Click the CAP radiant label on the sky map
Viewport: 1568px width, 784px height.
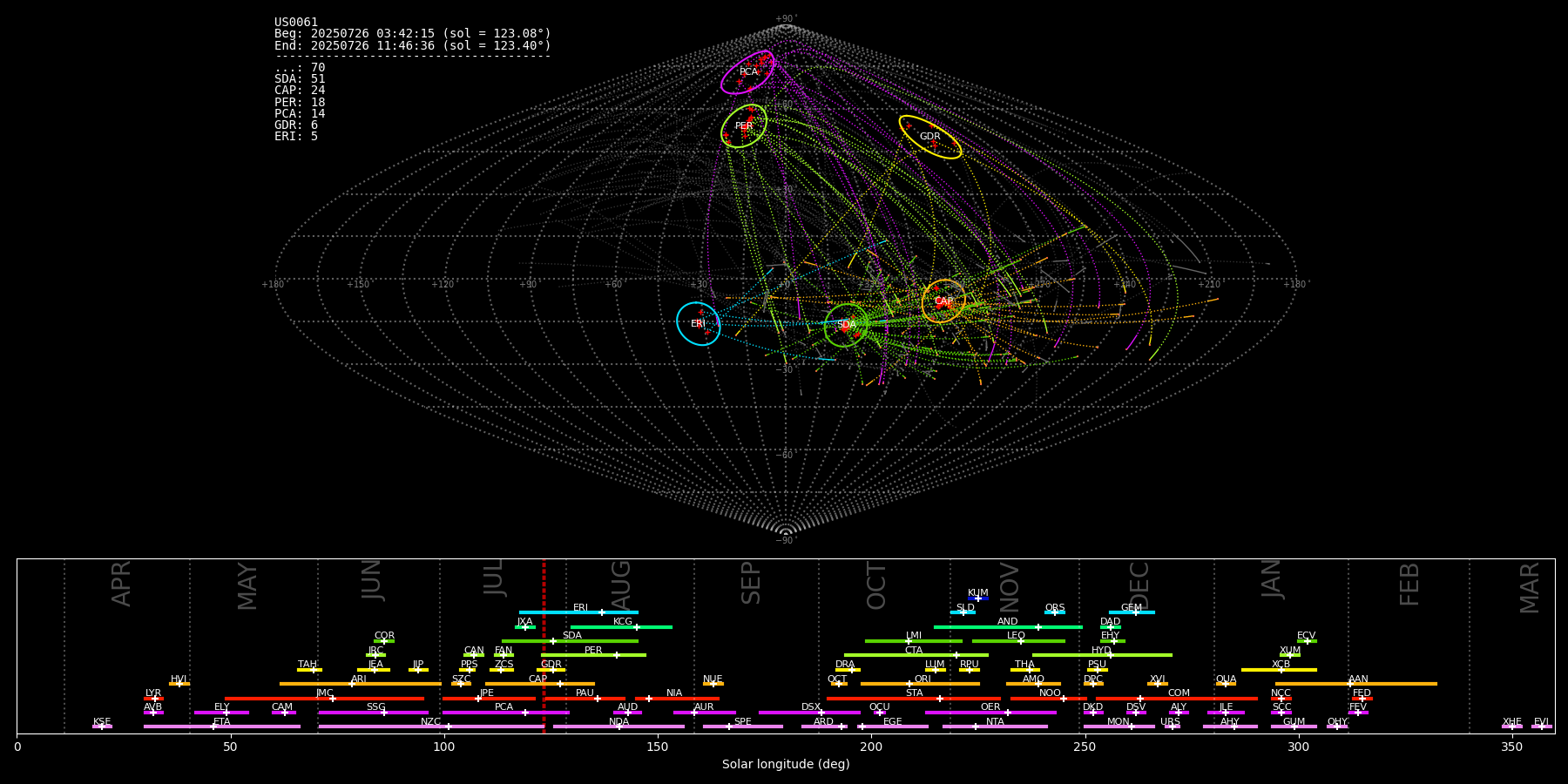click(x=943, y=301)
